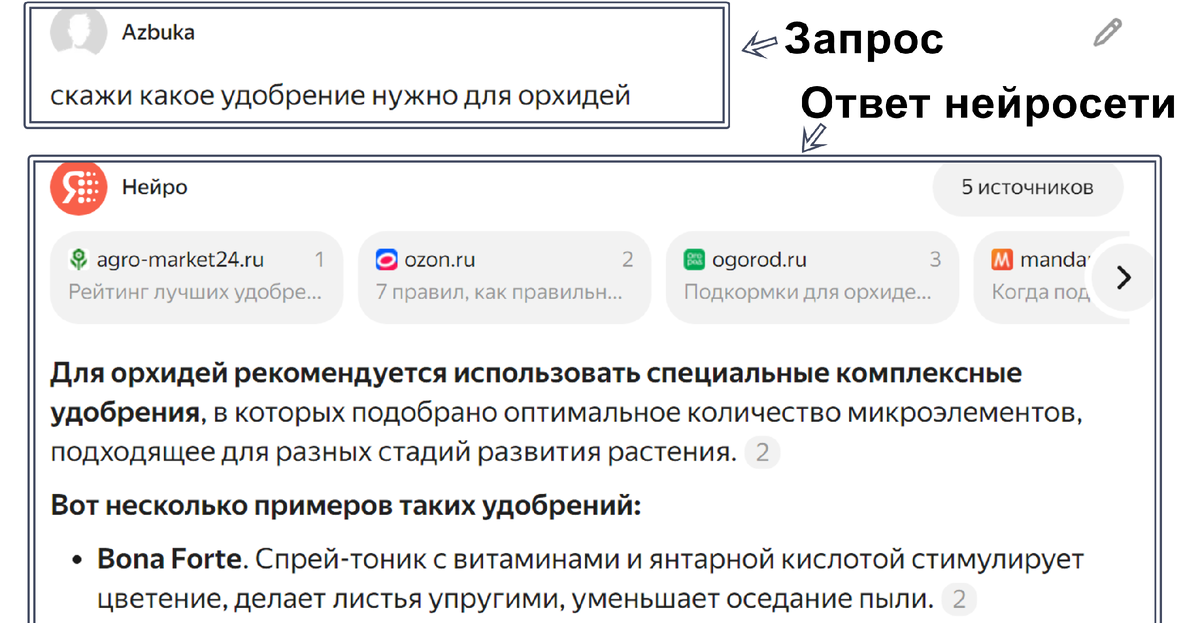Image resolution: width=1200 pixels, height=623 pixels.
Task: Advance the sources carousel with the right chevron
Action: tap(1125, 278)
